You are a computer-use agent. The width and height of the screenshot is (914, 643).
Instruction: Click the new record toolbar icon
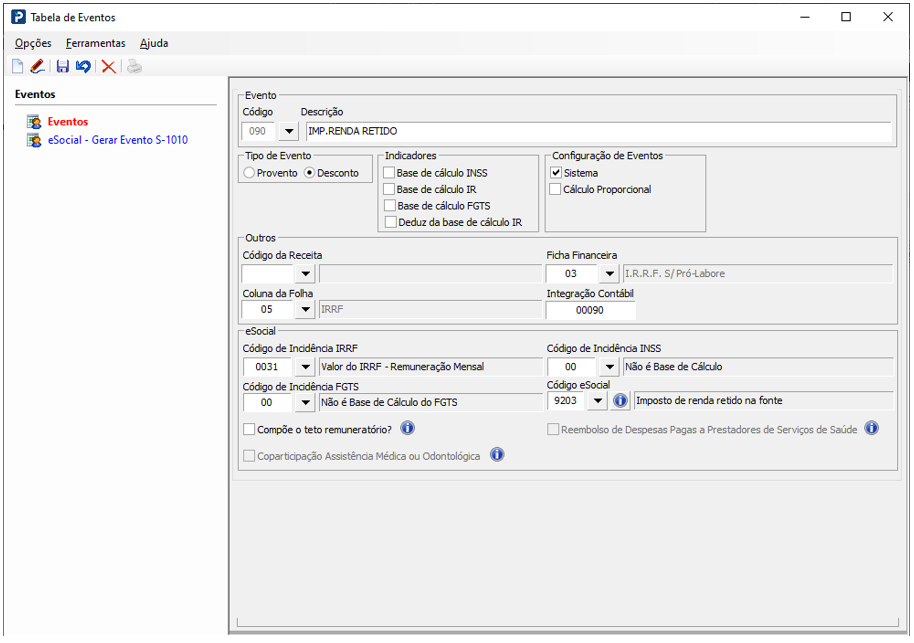17,67
